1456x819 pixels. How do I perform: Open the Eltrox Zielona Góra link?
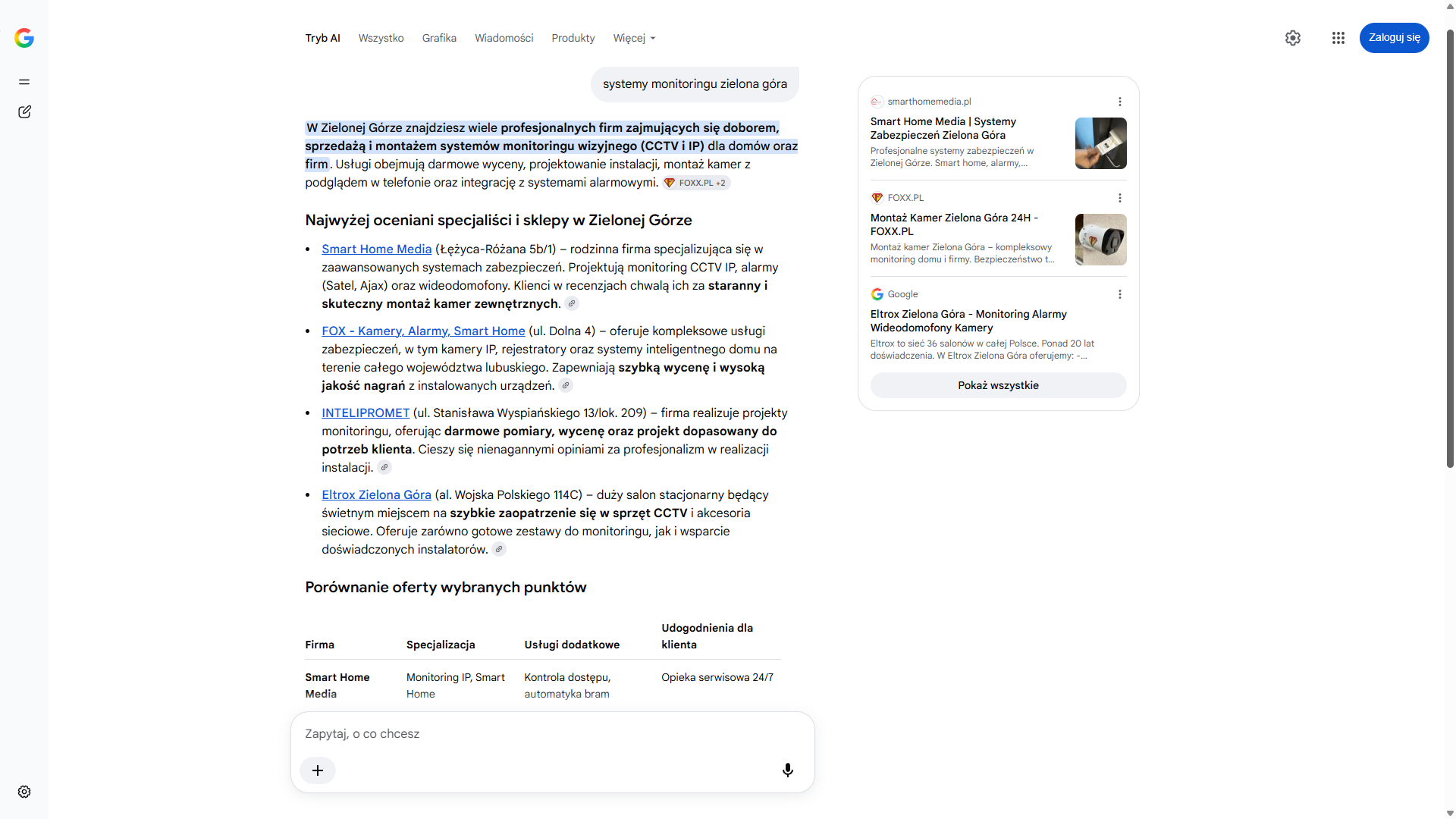[376, 495]
